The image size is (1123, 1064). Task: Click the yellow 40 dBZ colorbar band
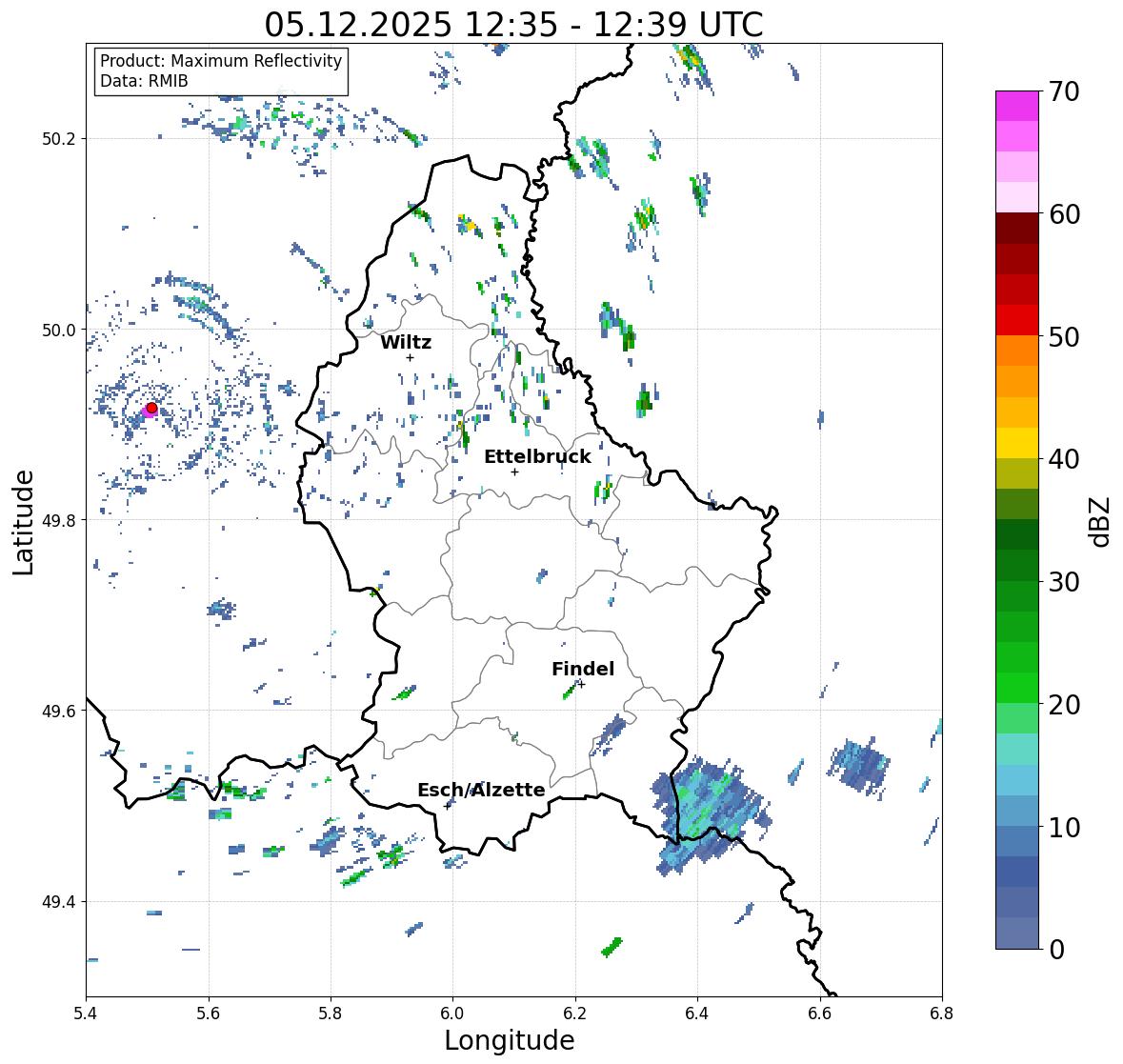tap(1017, 443)
